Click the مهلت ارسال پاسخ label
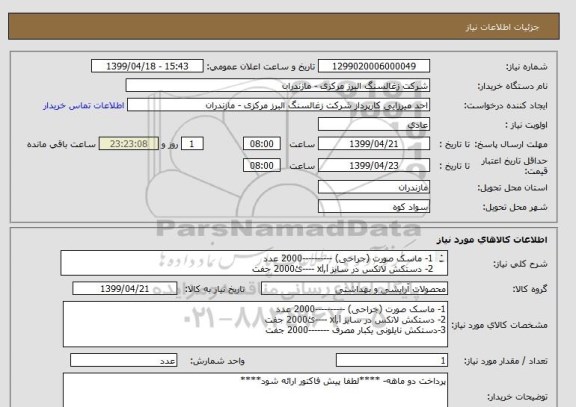Image resolution: width=576 pixels, height=407 pixels. pos(512,144)
